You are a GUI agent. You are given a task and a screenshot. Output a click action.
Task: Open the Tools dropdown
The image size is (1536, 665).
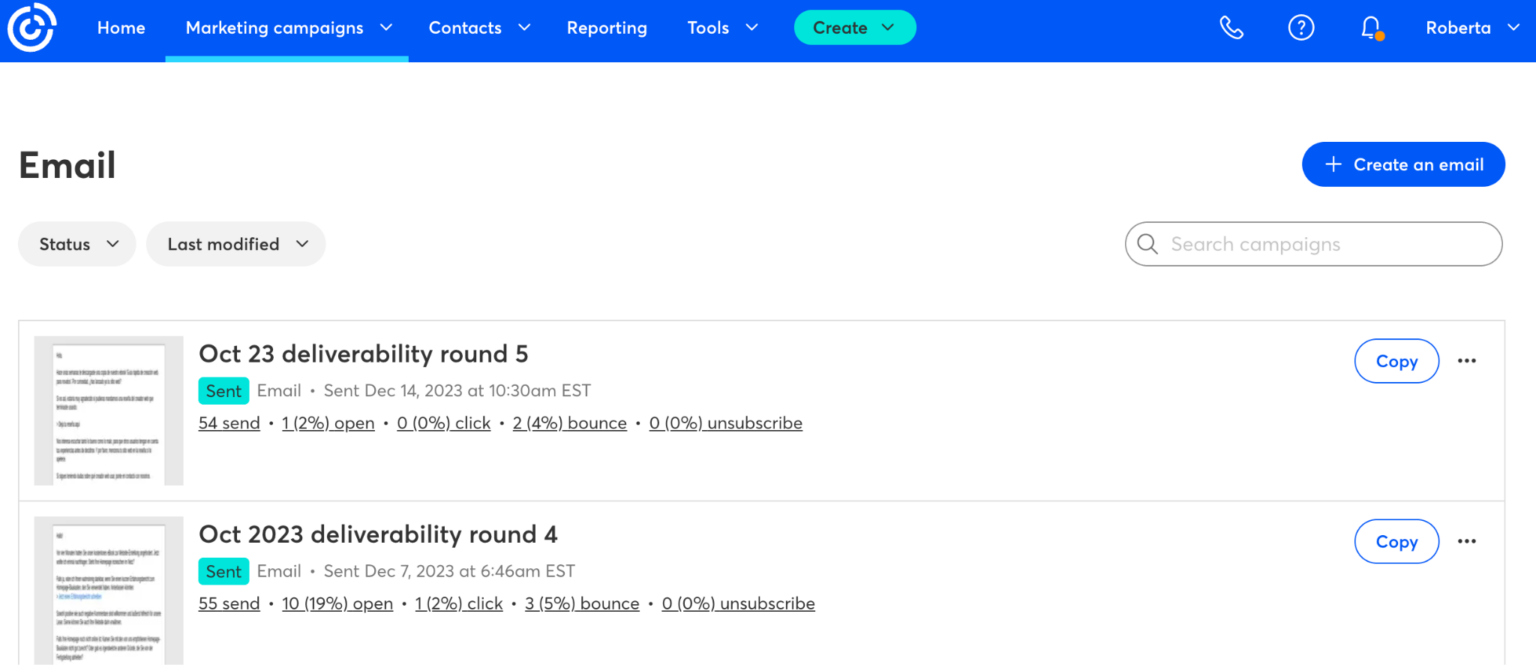click(x=722, y=27)
